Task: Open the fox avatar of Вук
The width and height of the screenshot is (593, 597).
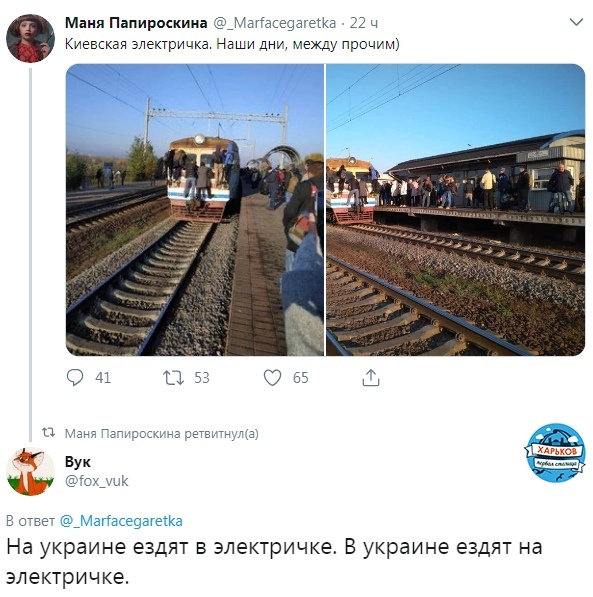Action: tap(30, 471)
